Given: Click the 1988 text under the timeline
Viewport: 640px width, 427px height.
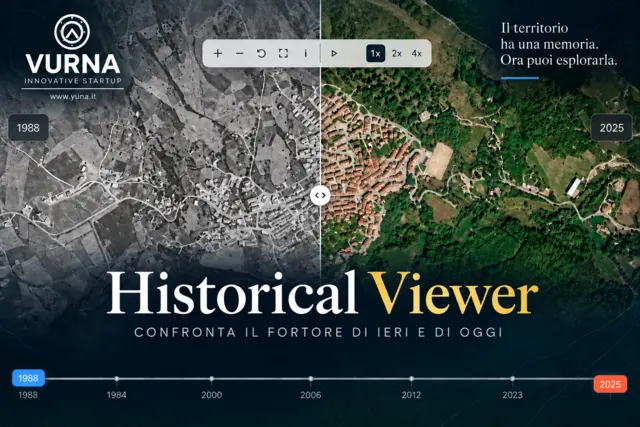Looking at the screenshot, I should tap(28, 395).
